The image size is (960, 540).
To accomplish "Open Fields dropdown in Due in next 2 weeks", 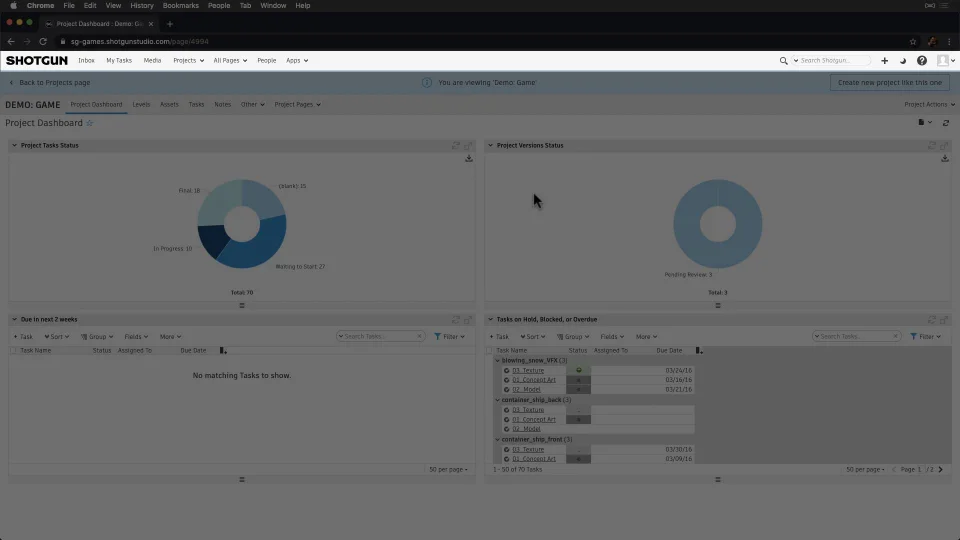I will [x=136, y=337].
